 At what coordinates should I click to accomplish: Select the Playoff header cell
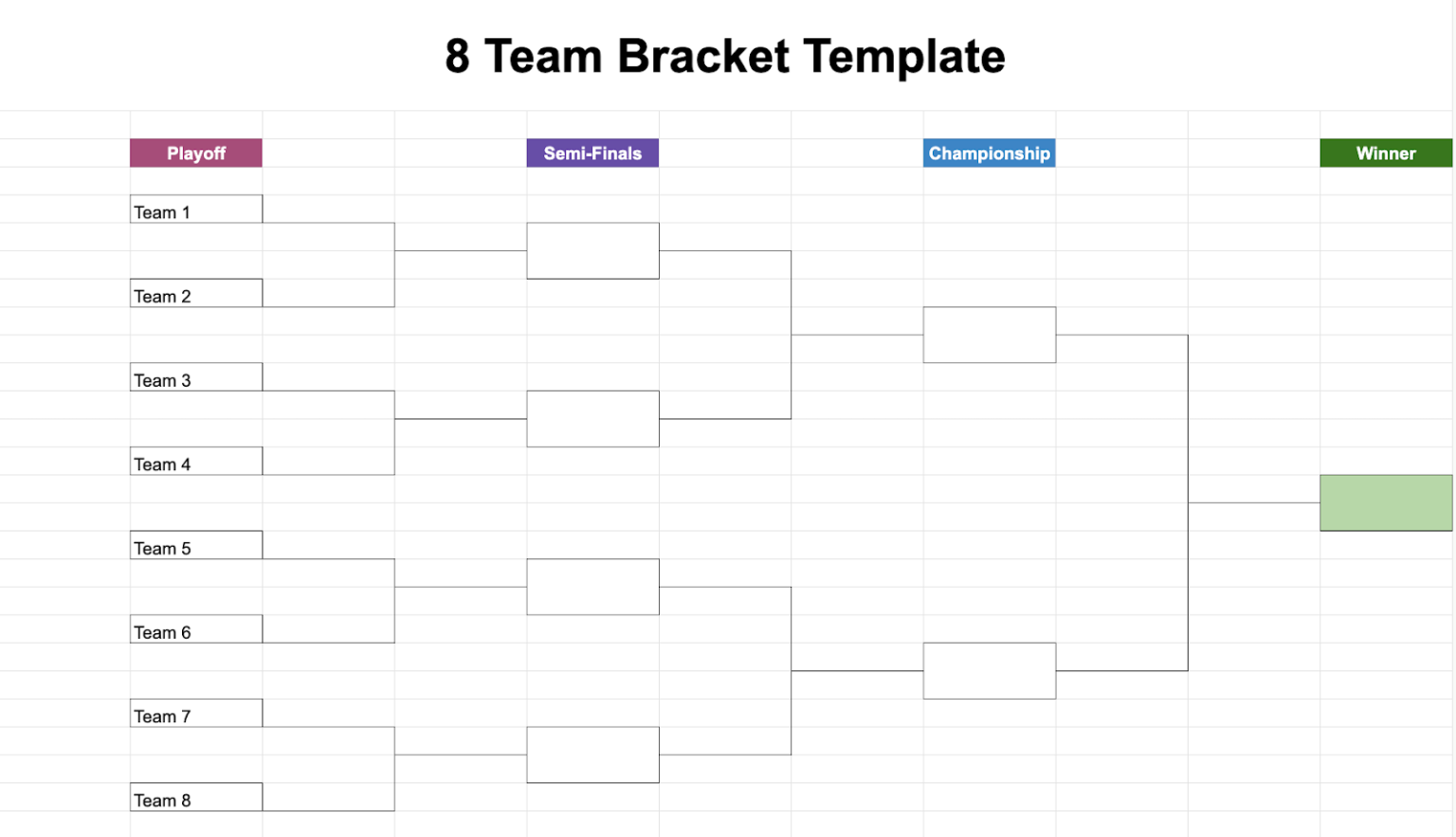coord(196,154)
